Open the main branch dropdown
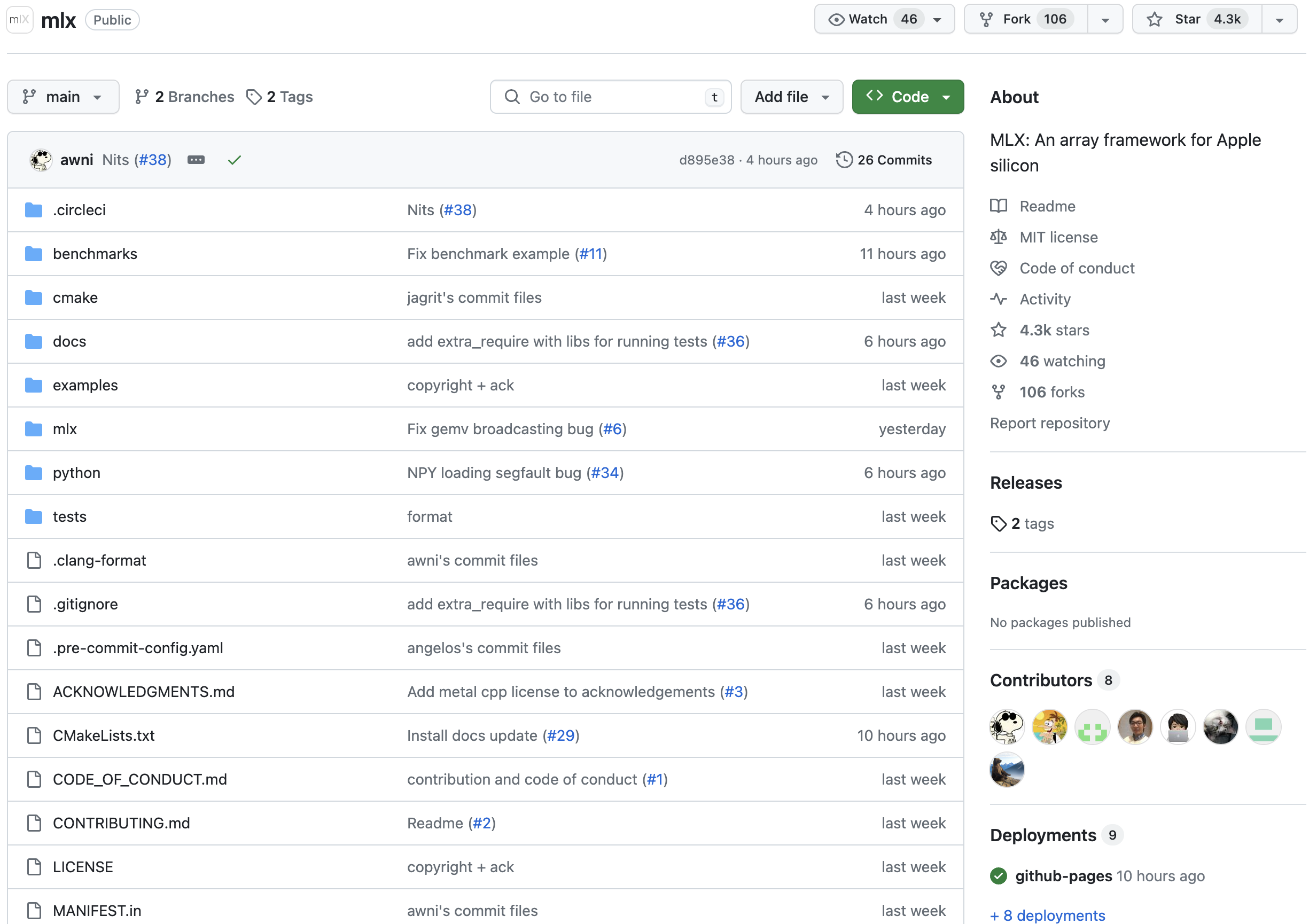 (x=63, y=97)
